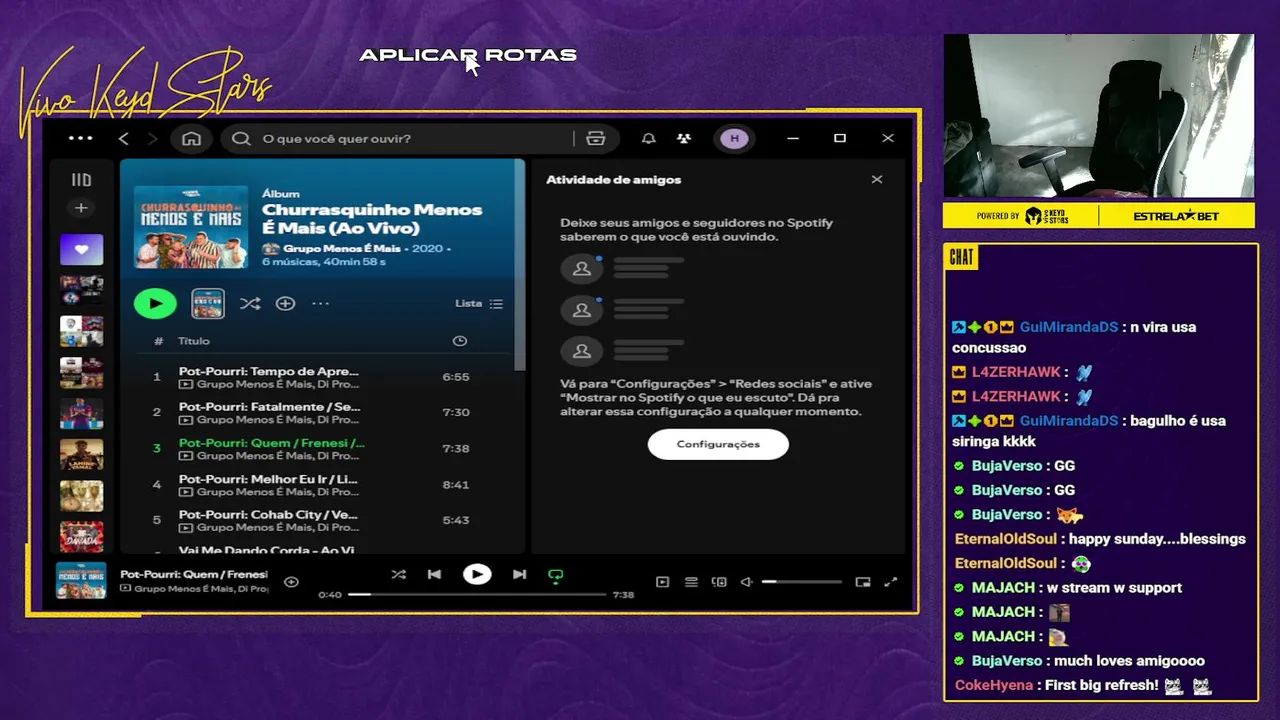Open the queue icon

click(x=691, y=582)
